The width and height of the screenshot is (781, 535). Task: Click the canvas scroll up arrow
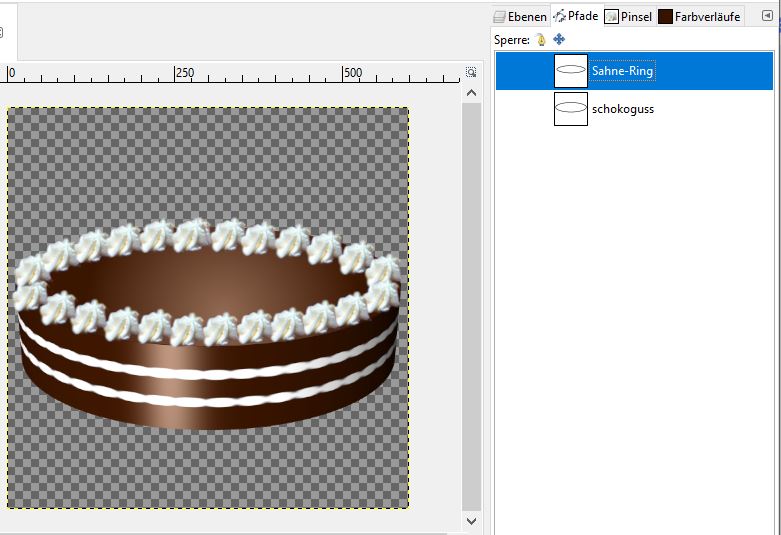point(471,92)
